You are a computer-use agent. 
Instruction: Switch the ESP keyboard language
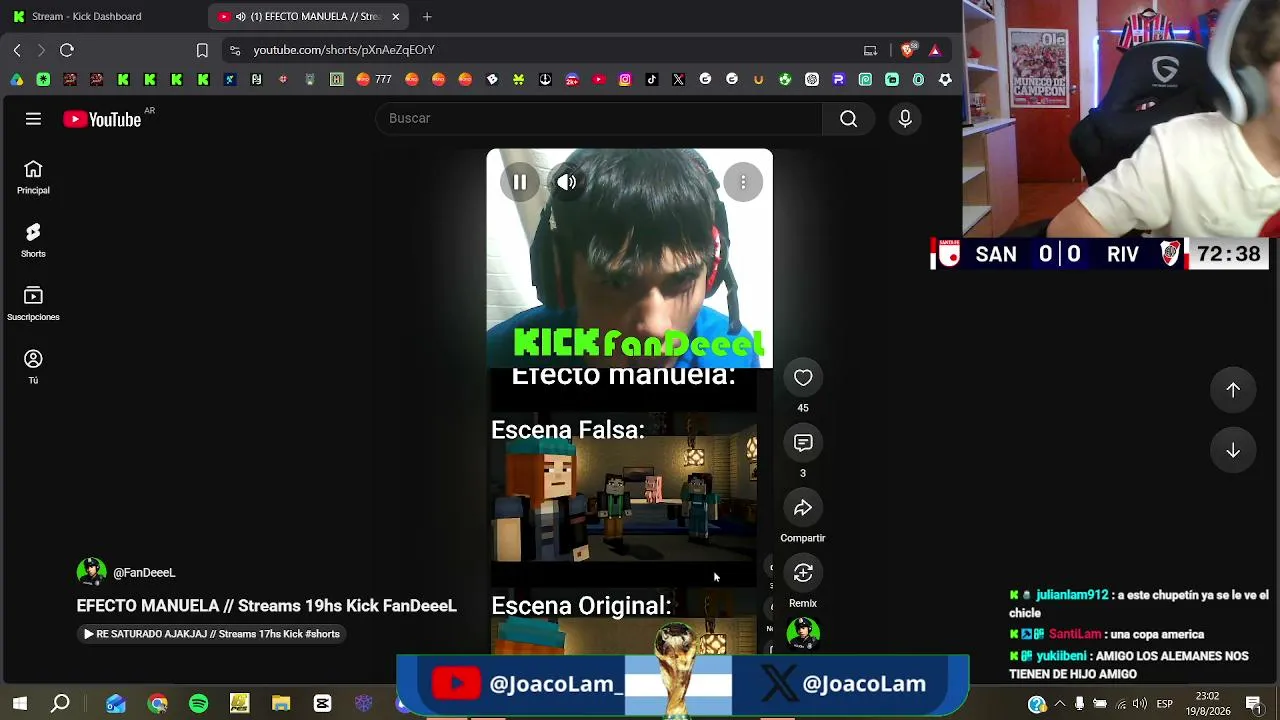coord(1165,704)
